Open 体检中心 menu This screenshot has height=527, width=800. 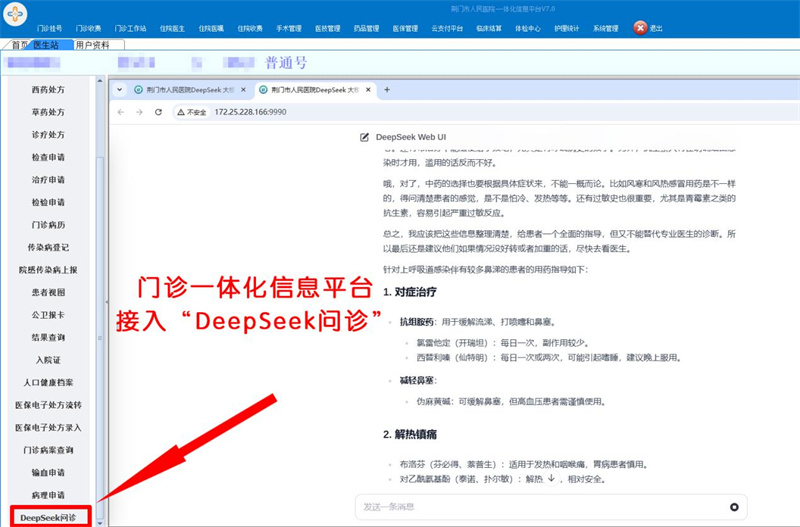pos(528,29)
